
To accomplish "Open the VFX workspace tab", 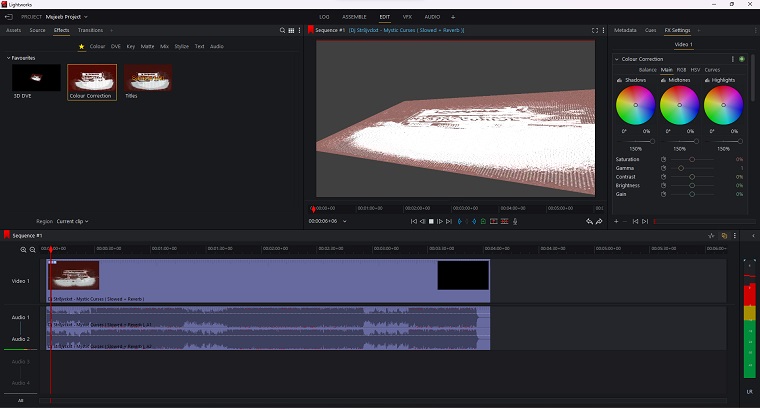I will coord(407,17).
